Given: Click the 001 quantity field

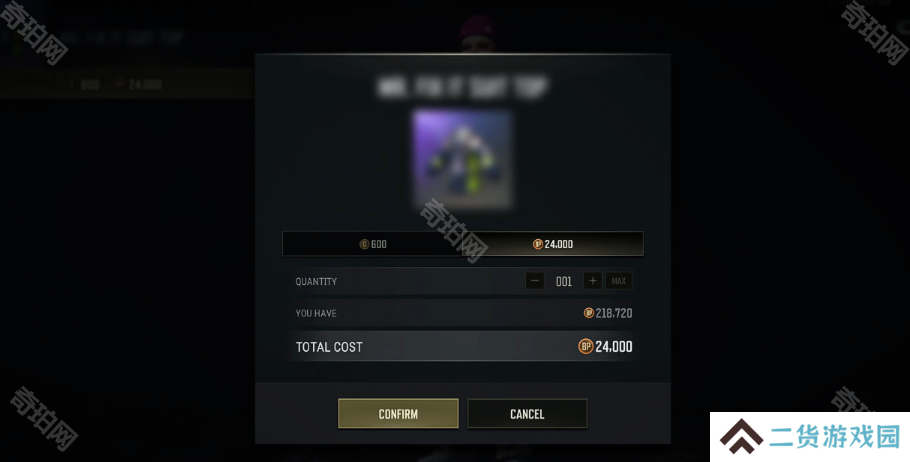Looking at the screenshot, I should 564,281.
